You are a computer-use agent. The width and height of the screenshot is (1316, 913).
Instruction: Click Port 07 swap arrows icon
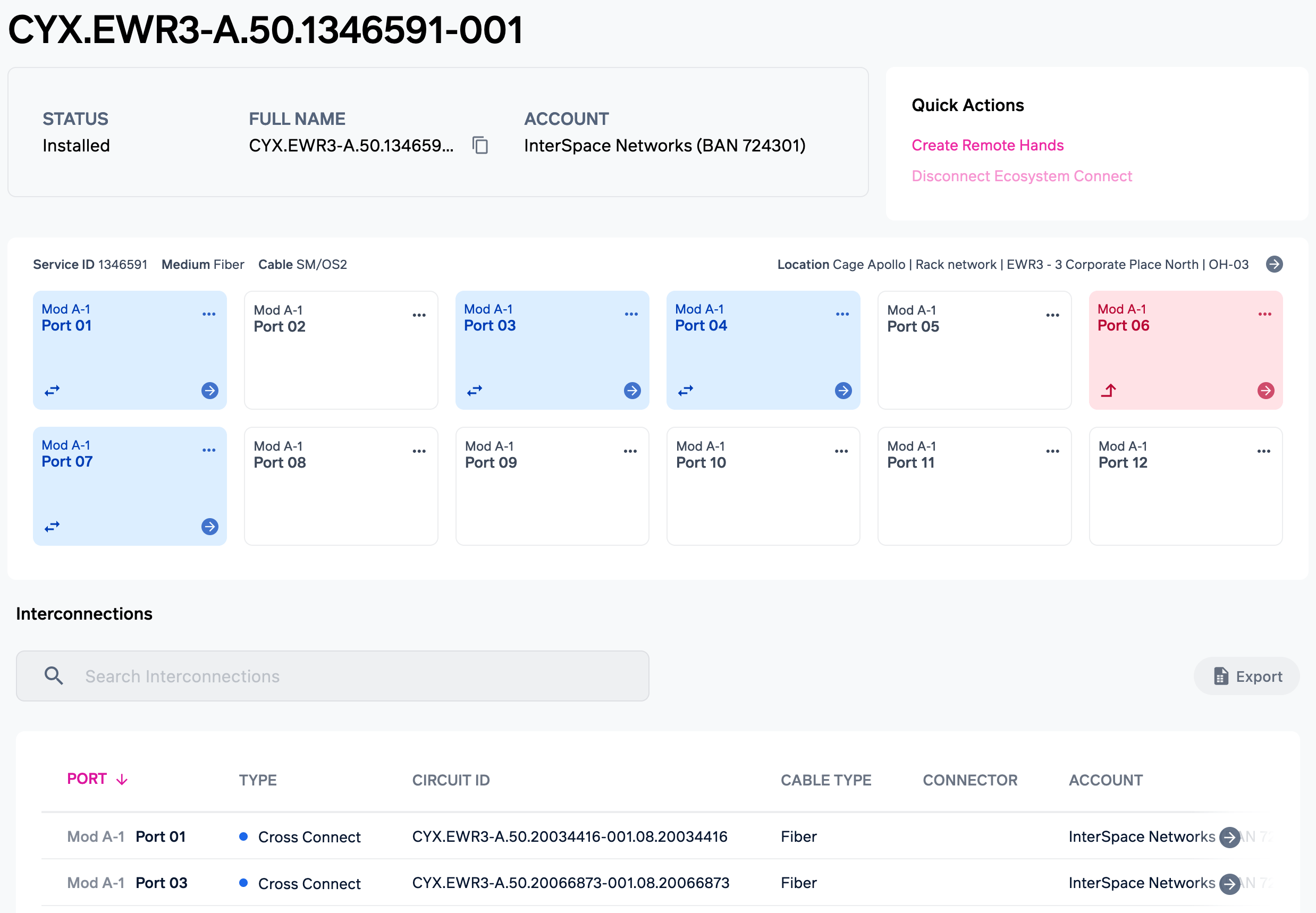(52, 526)
